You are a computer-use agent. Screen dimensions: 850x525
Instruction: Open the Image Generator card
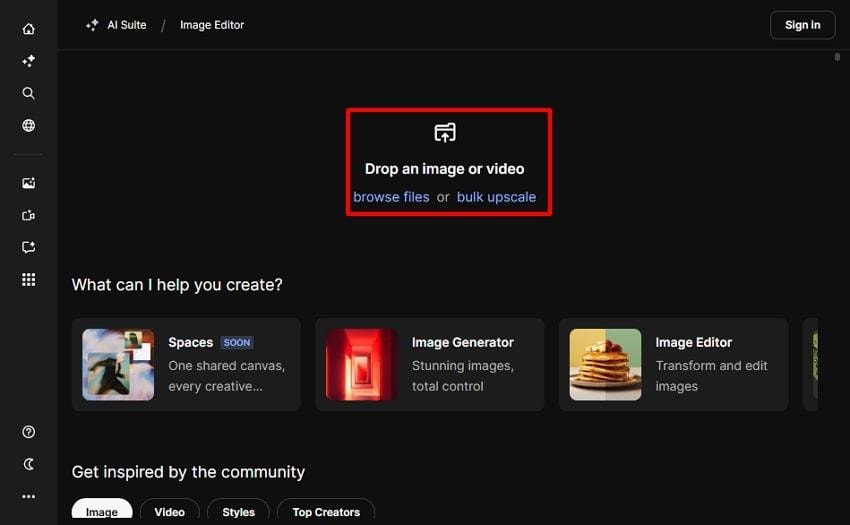[x=429, y=364]
